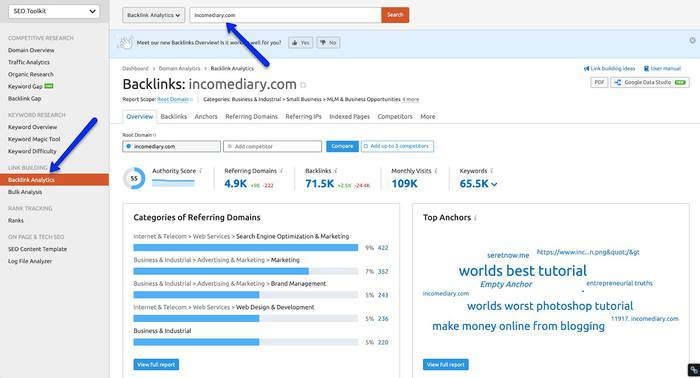Screen dimensions: 700x378
Task: Open the User manual link
Action: click(662, 69)
